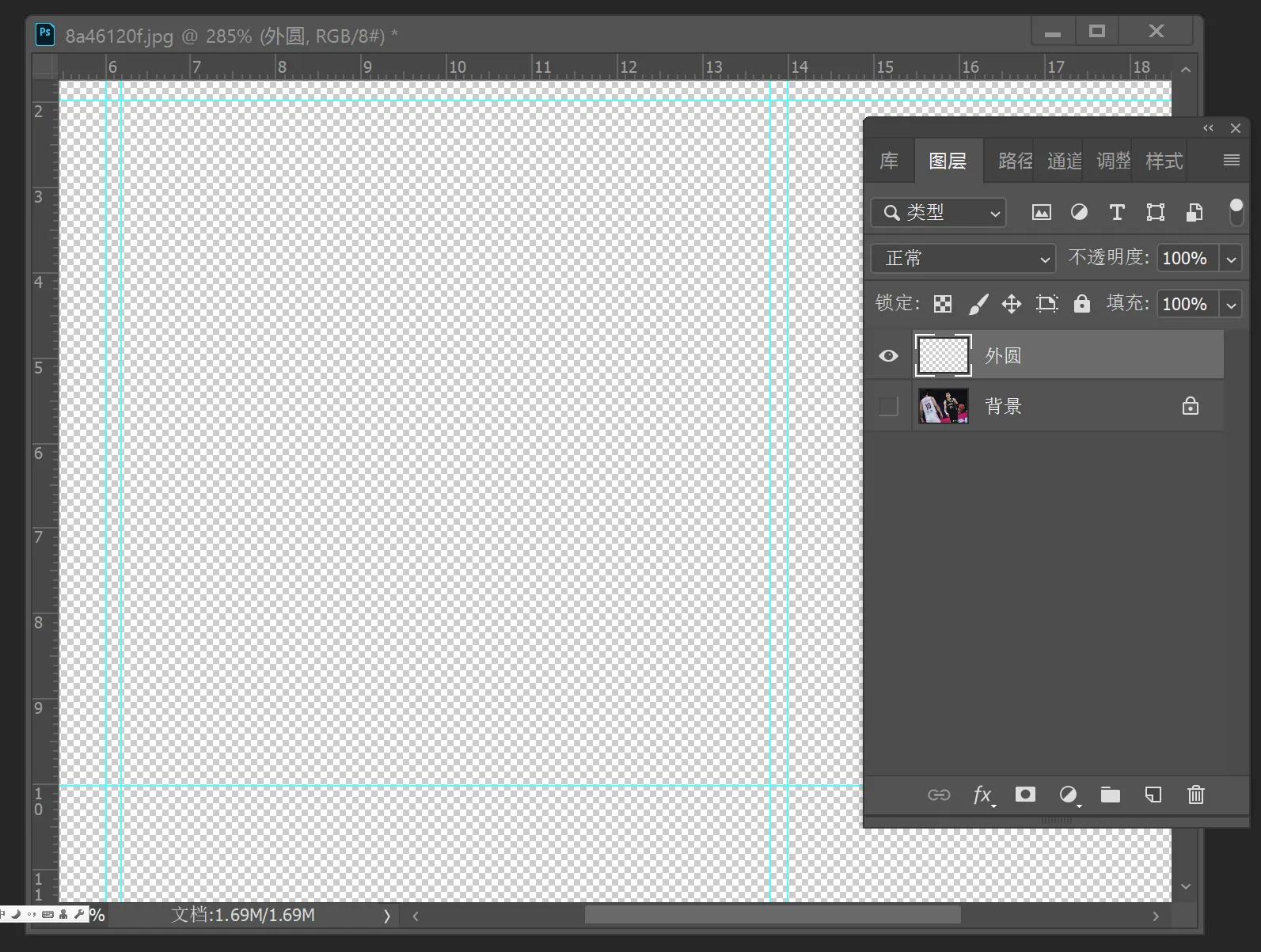Select the 外圆 layer name
Image resolution: width=1261 pixels, height=952 pixels.
click(1003, 356)
